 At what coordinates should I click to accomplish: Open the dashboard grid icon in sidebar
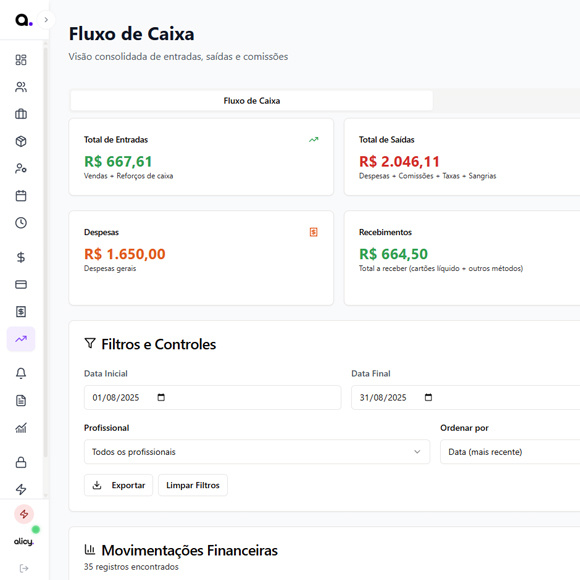(21, 60)
